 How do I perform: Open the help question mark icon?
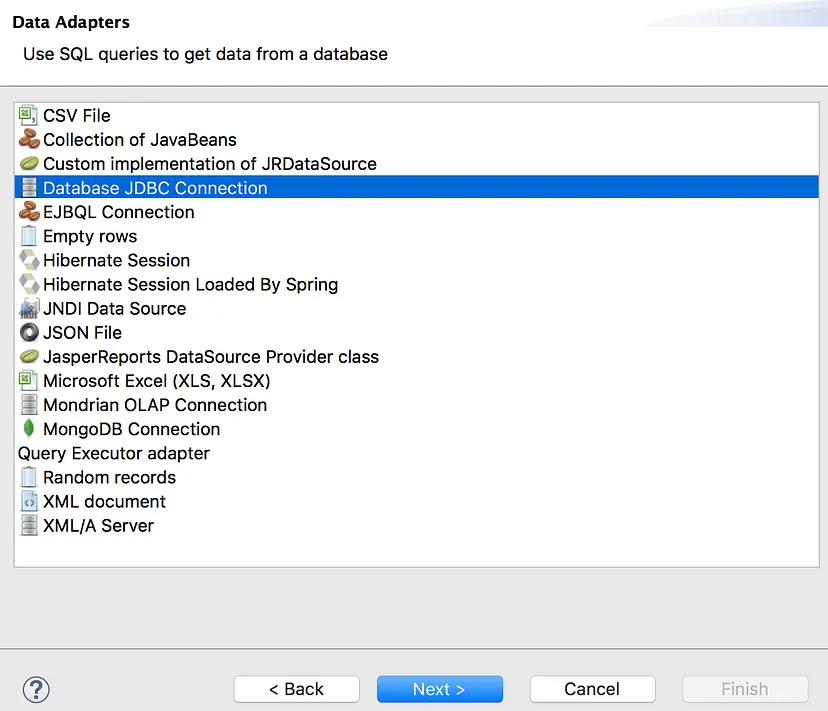click(x=36, y=689)
